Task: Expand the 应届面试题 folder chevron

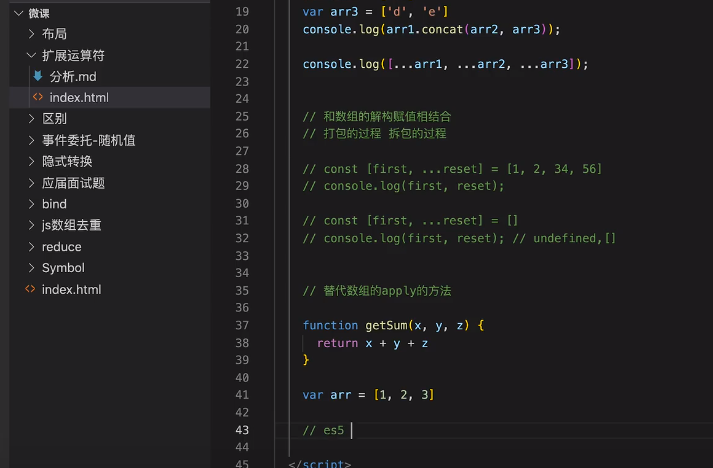Action: click(31, 183)
